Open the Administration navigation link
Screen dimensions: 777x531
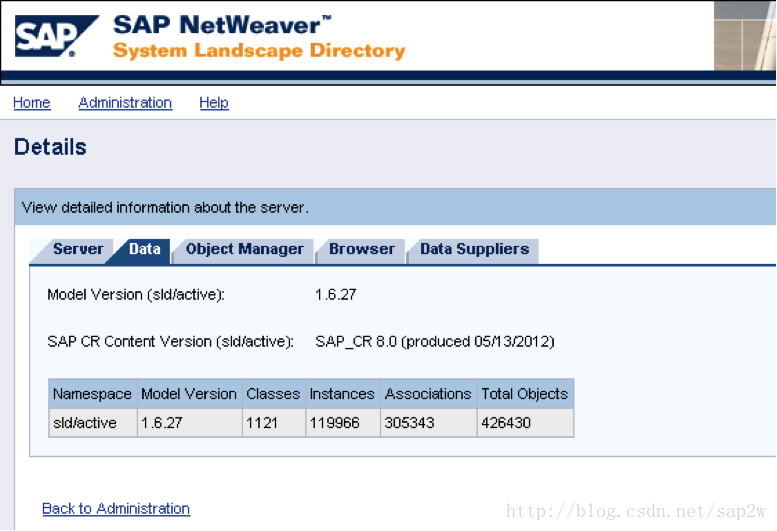(x=125, y=103)
